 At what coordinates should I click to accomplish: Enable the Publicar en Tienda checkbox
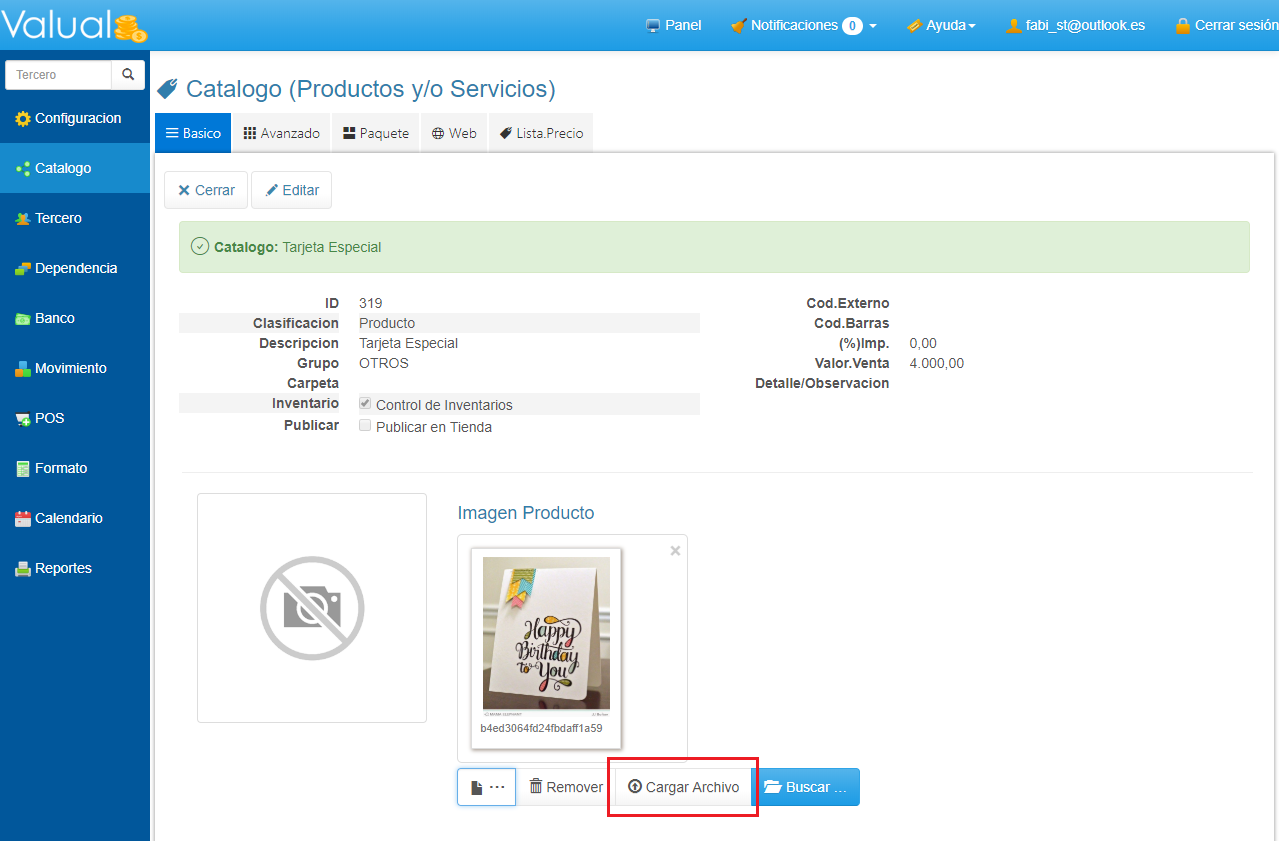tap(365, 425)
